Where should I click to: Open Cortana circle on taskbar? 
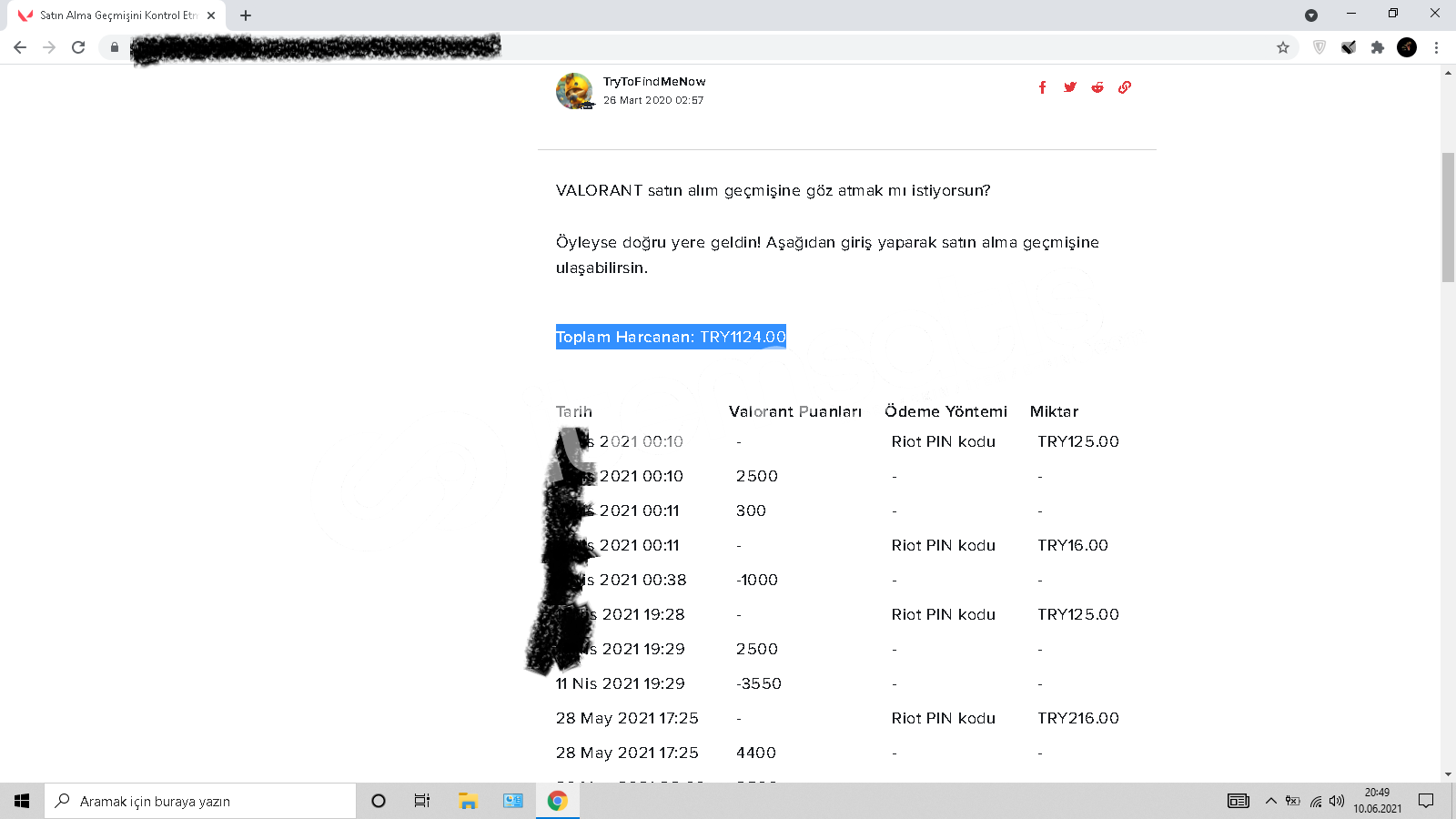click(379, 801)
